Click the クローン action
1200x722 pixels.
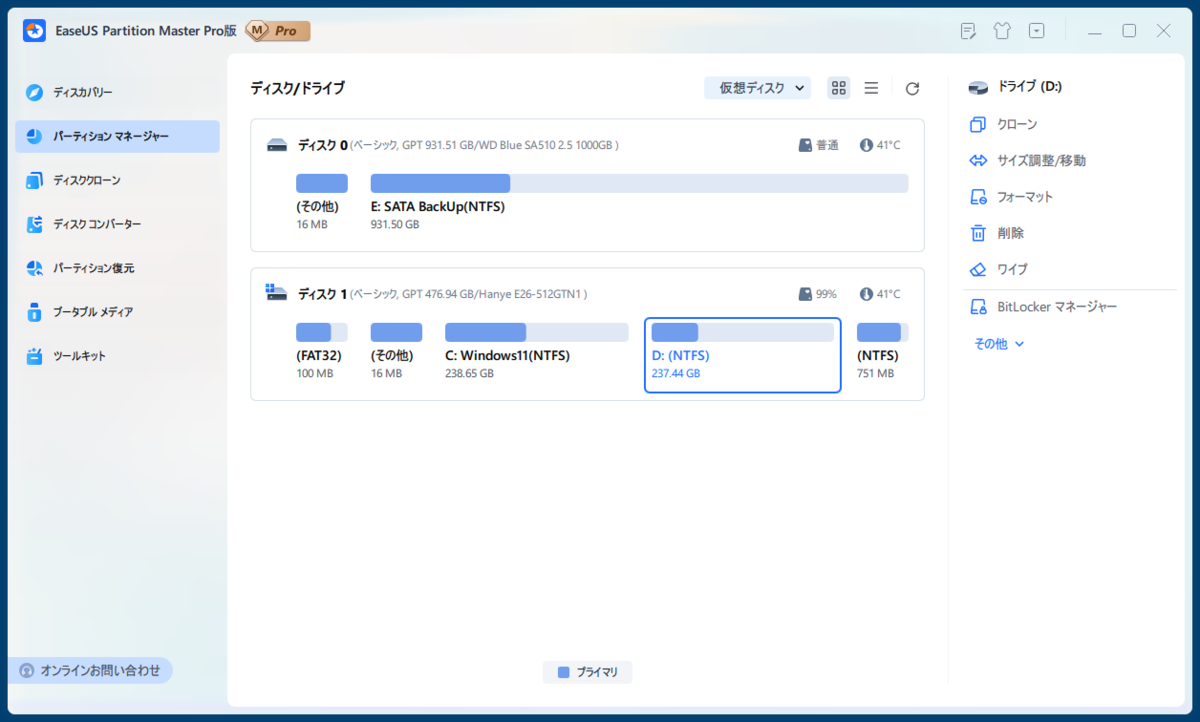pyautogui.click(x=1004, y=124)
